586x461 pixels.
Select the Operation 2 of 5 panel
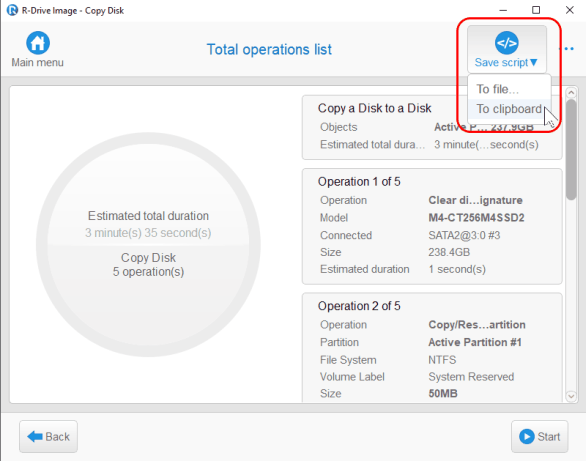[x=432, y=348]
